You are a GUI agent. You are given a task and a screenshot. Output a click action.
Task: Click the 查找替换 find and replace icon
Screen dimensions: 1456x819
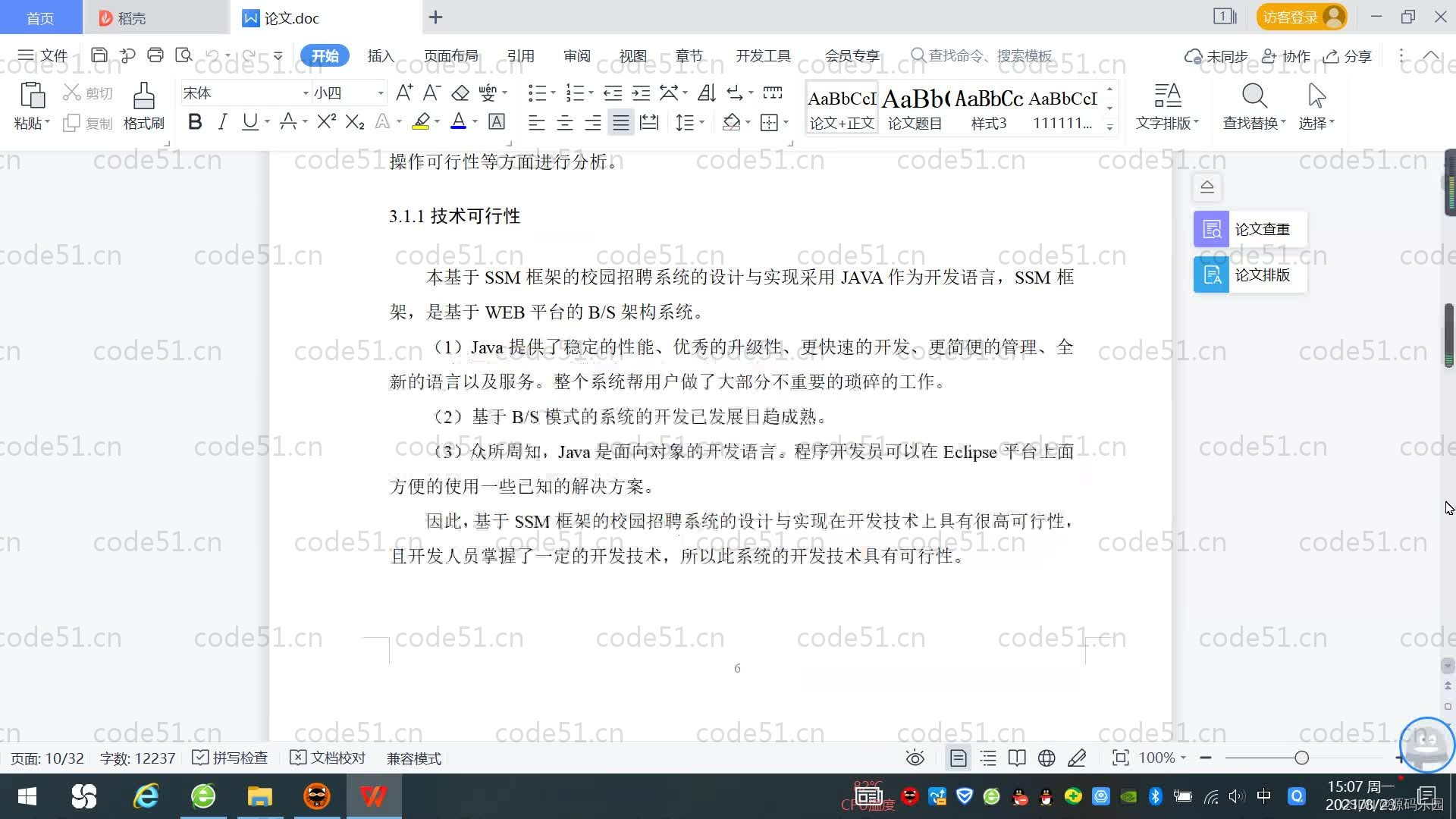tap(1253, 106)
